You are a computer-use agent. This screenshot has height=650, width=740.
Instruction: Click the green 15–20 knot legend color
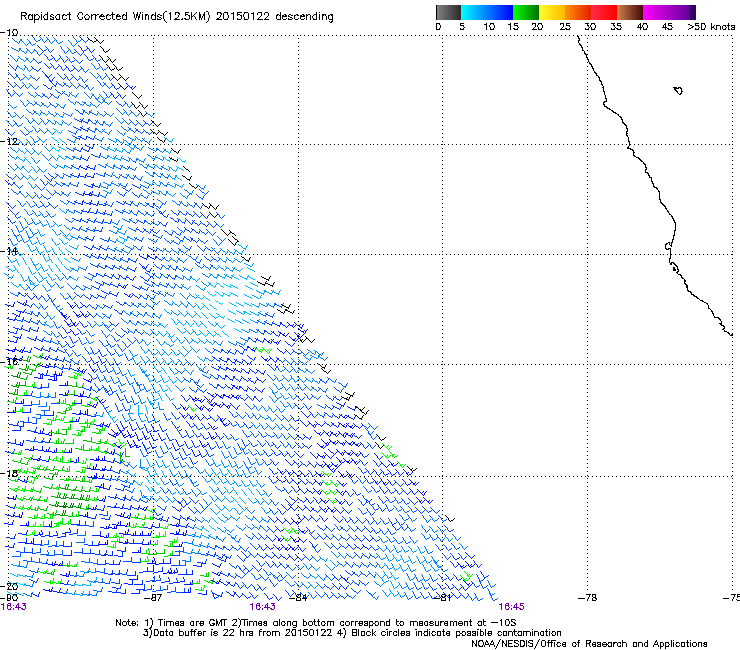point(526,12)
